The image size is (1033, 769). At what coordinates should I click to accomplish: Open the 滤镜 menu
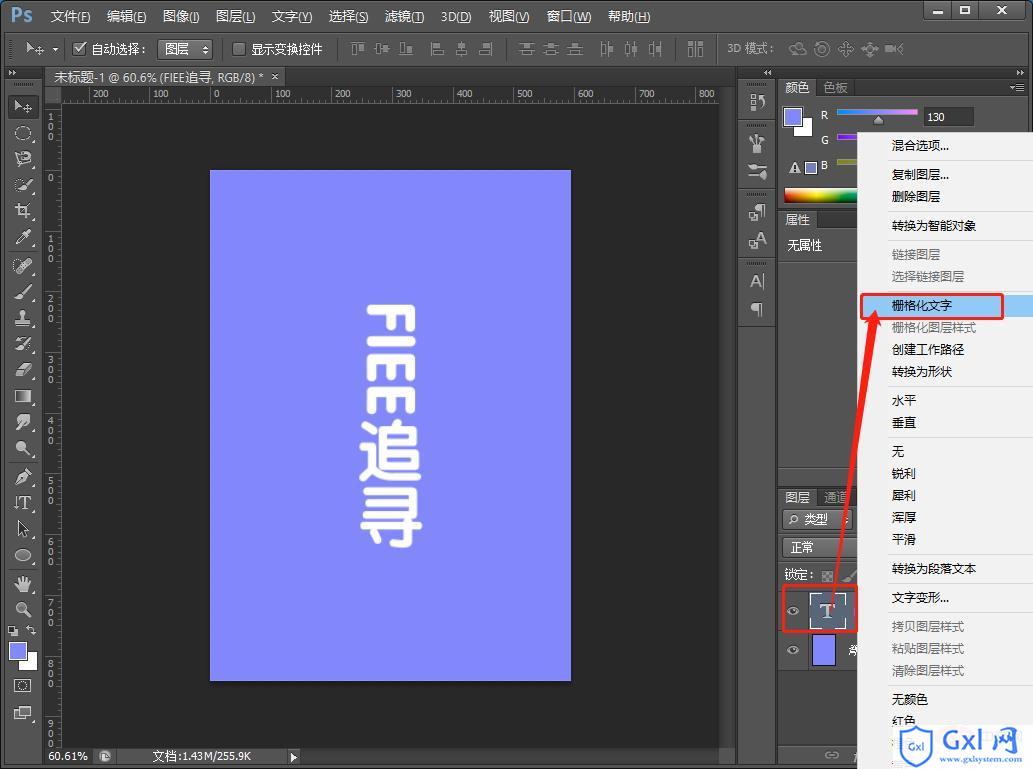point(405,16)
